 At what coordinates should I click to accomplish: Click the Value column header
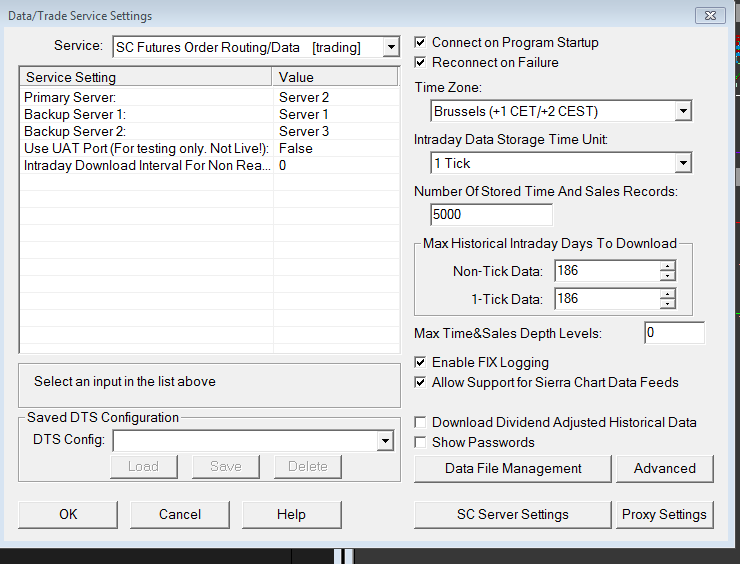pos(335,77)
